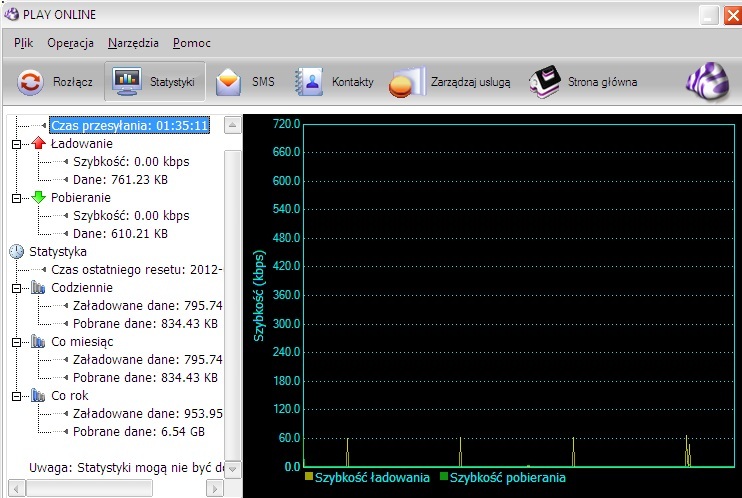The image size is (742, 498).
Task: Click the horizontal scroll right arrow
Action: click(x=215, y=488)
